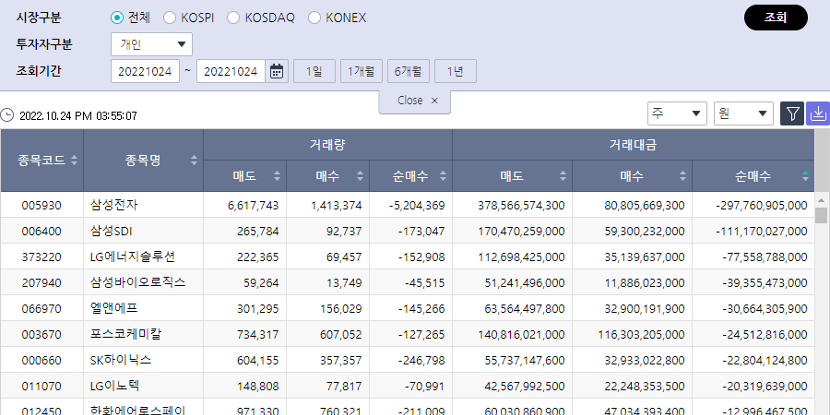Click the download data icon
The height and width of the screenshot is (415, 830).
[x=818, y=113]
